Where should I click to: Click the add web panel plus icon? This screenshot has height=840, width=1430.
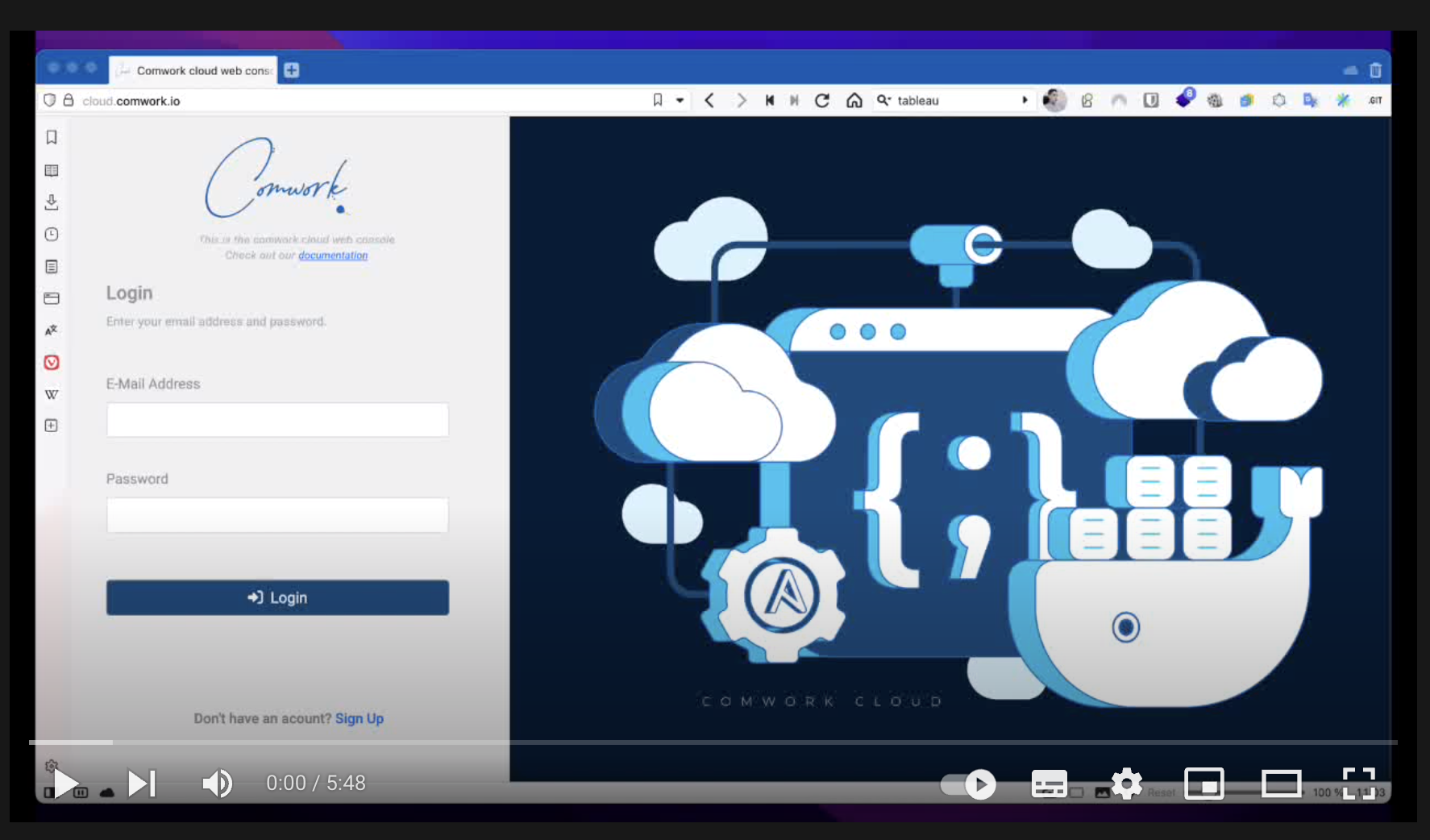[52, 426]
